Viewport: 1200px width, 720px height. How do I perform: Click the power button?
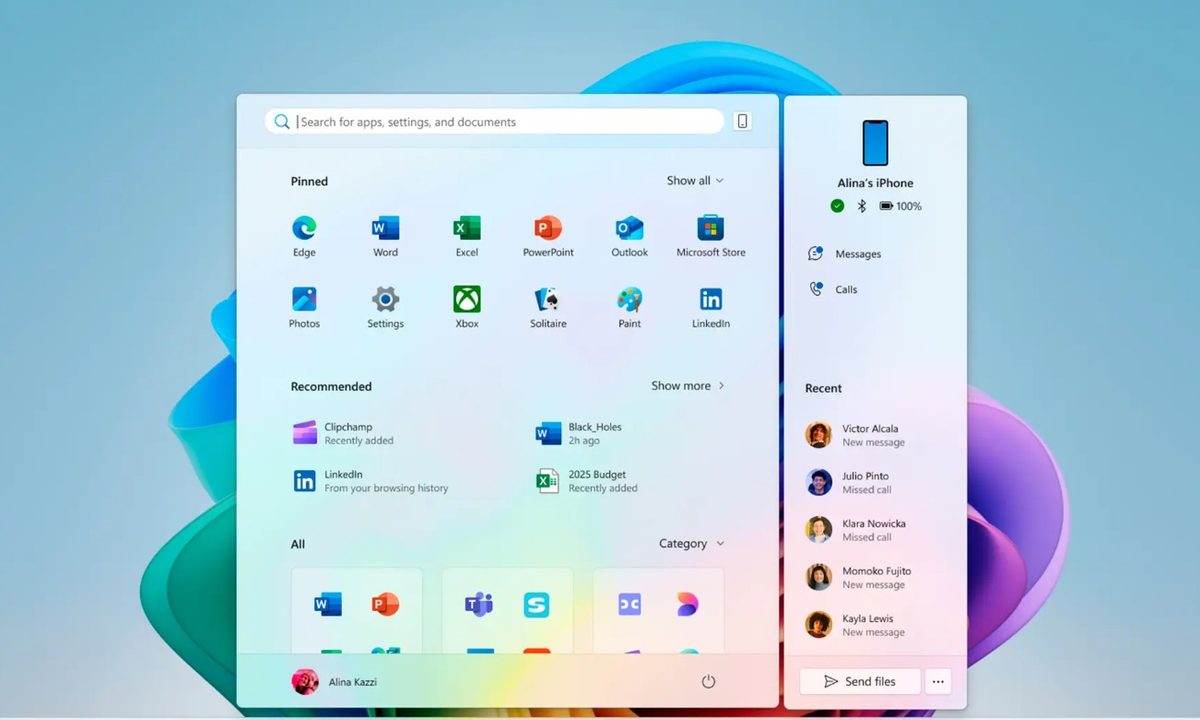tap(708, 680)
